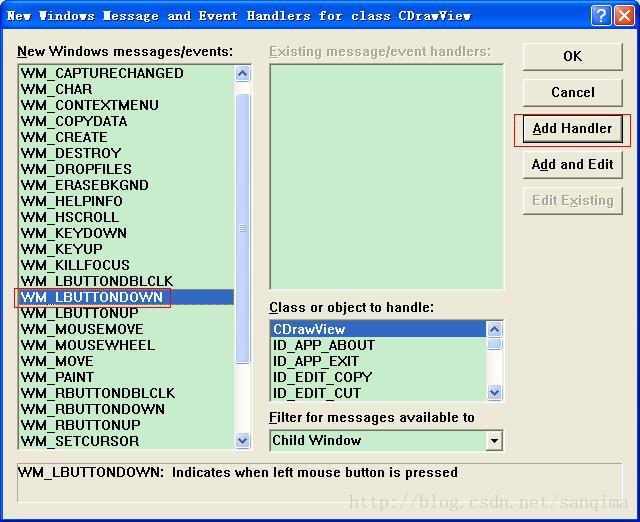This screenshot has height=522, width=640.
Task: Select WM_MOUSEMOVE message
Action: pos(127,329)
